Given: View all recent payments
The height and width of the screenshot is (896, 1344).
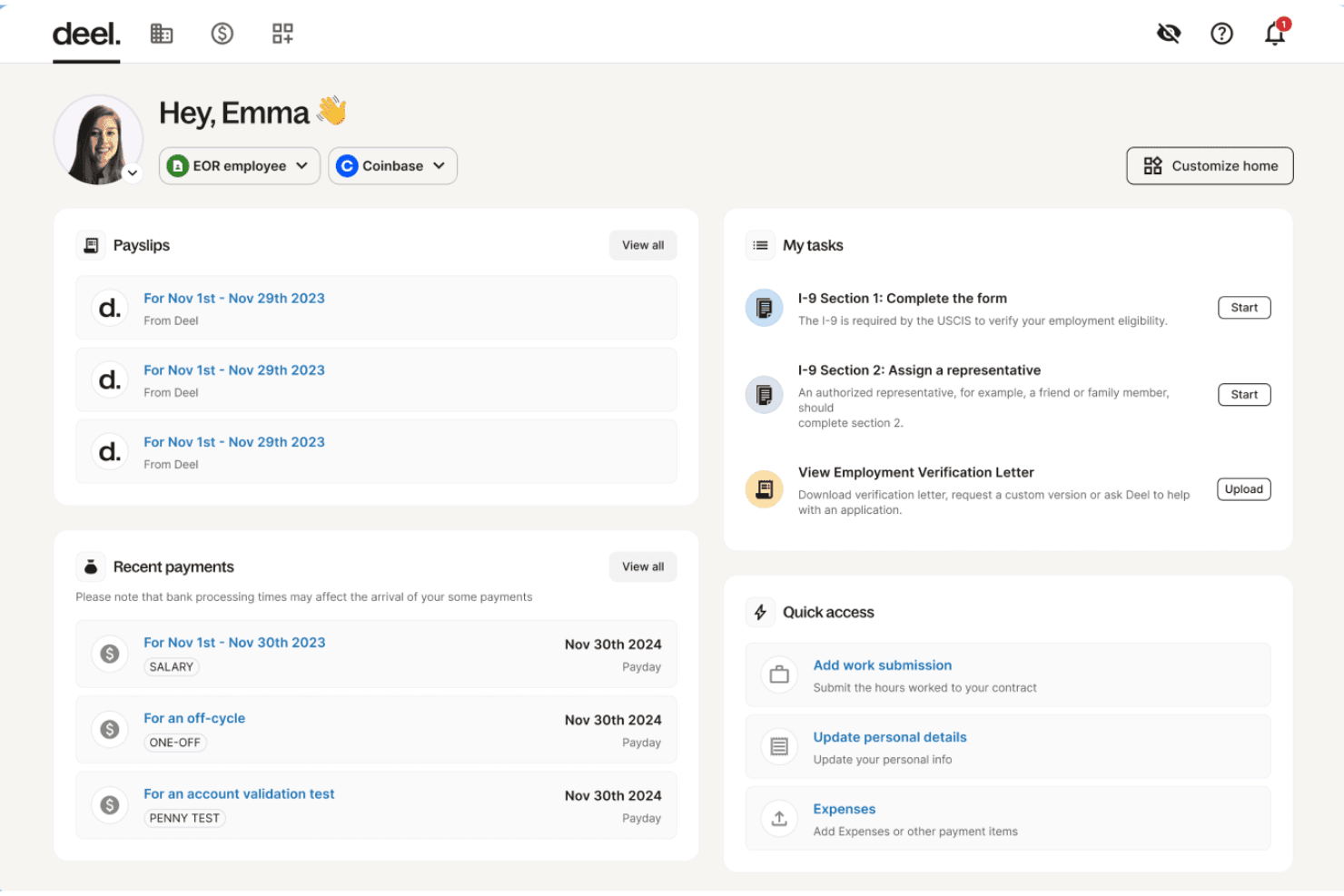Looking at the screenshot, I should pyautogui.click(x=643, y=566).
